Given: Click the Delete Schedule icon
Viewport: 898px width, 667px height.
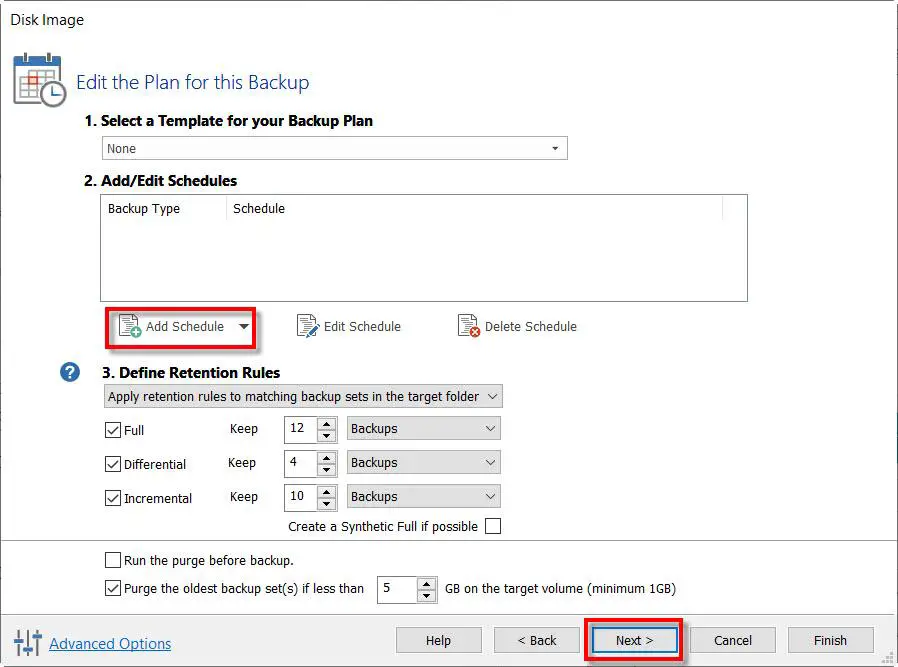Looking at the screenshot, I should [468, 326].
